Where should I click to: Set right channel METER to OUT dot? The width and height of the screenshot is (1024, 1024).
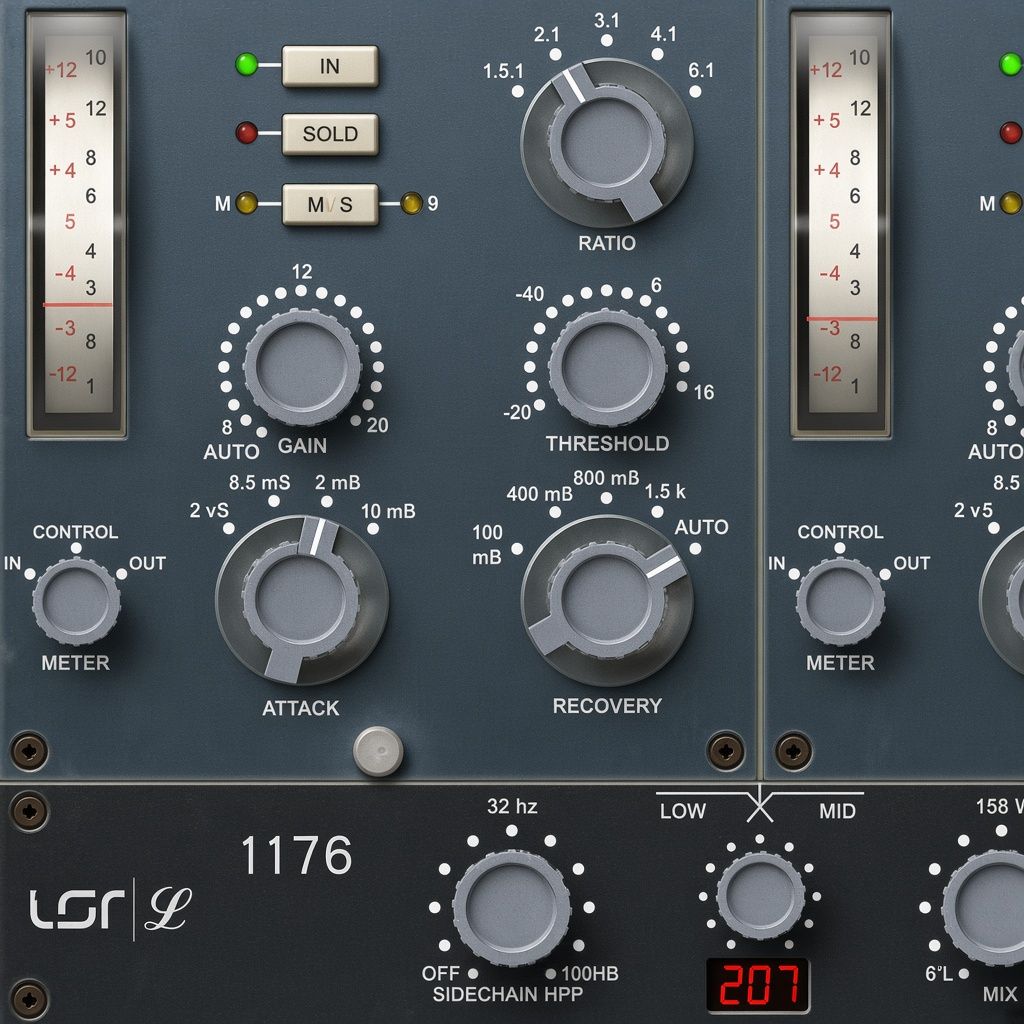[x=885, y=574]
